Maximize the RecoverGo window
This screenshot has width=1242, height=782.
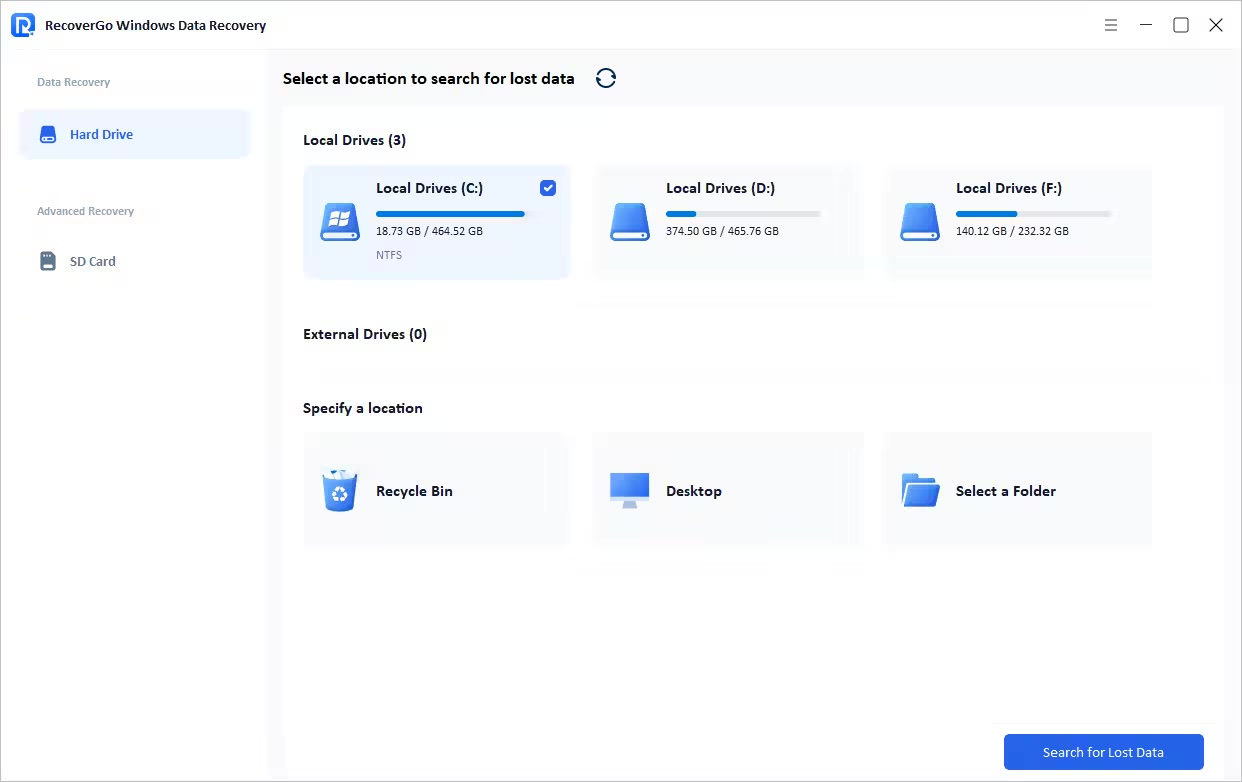pyautogui.click(x=1181, y=25)
